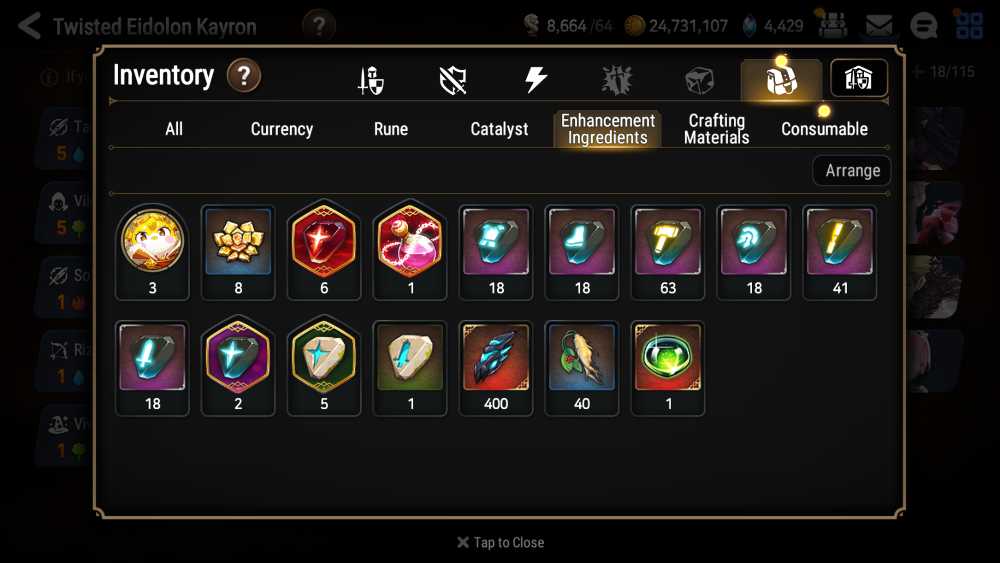Tap the green orb item with quantity 1
Image resolution: width=1000 pixels, height=563 pixels.
click(667, 369)
